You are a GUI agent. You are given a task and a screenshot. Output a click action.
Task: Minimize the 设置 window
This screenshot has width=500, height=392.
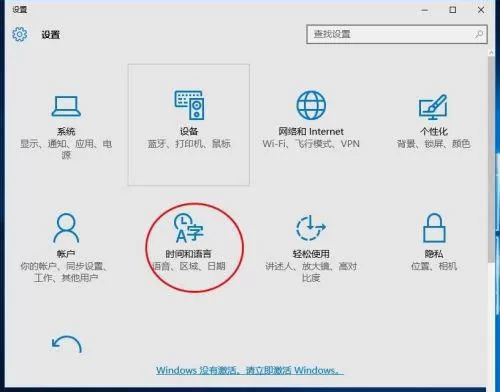pyautogui.click(x=425, y=10)
